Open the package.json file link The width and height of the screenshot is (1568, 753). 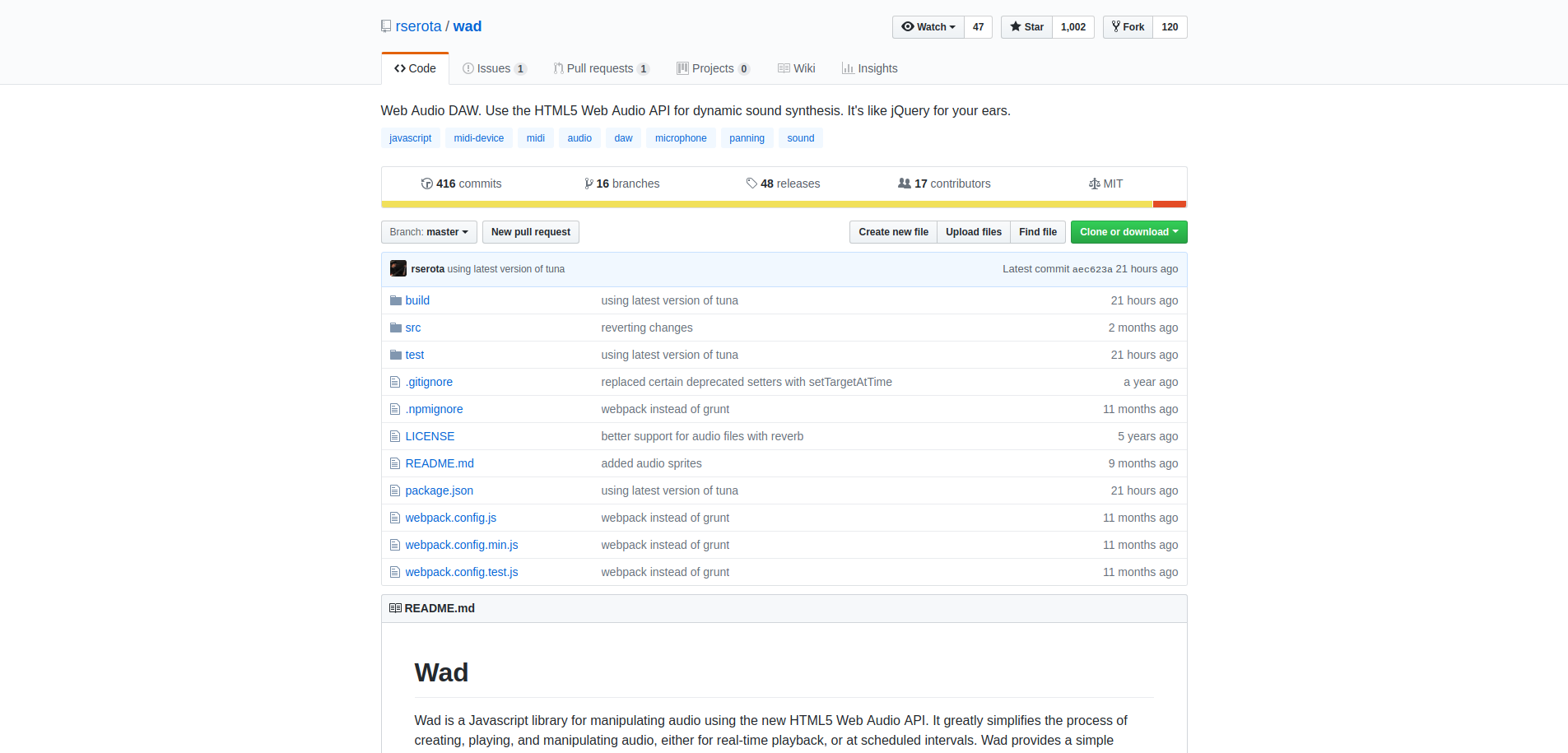click(x=439, y=490)
